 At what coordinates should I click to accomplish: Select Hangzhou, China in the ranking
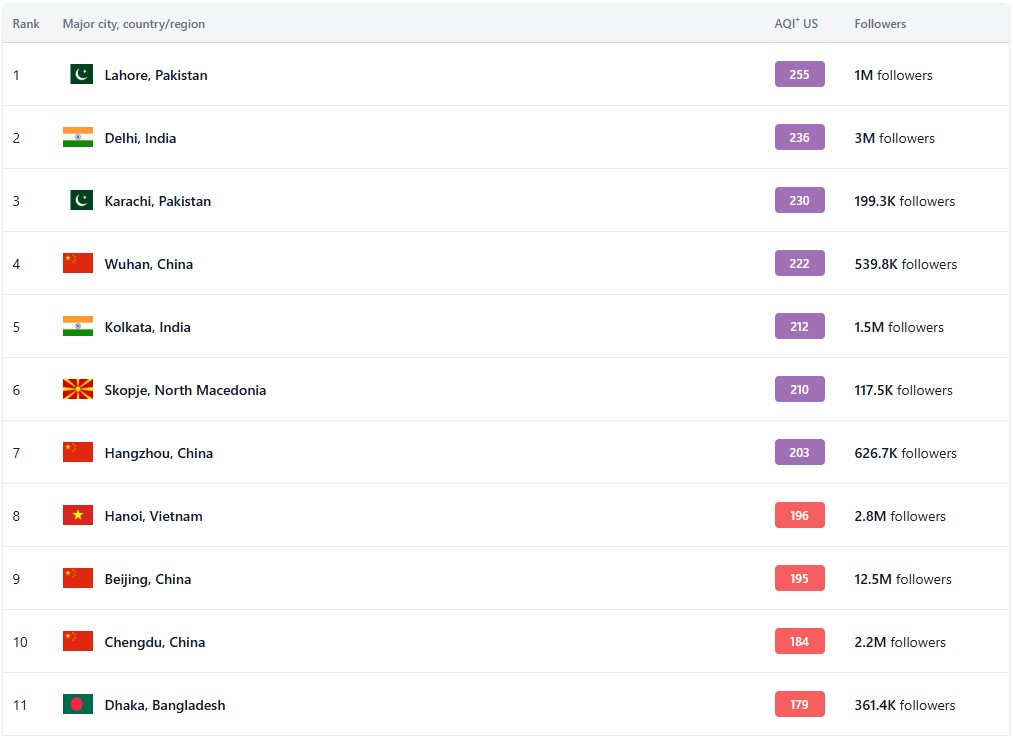pos(158,453)
